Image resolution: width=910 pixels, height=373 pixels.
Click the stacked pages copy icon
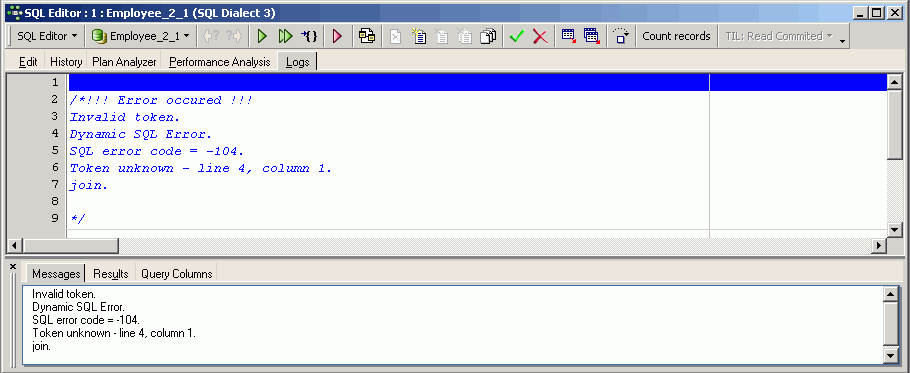pyautogui.click(x=489, y=37)
